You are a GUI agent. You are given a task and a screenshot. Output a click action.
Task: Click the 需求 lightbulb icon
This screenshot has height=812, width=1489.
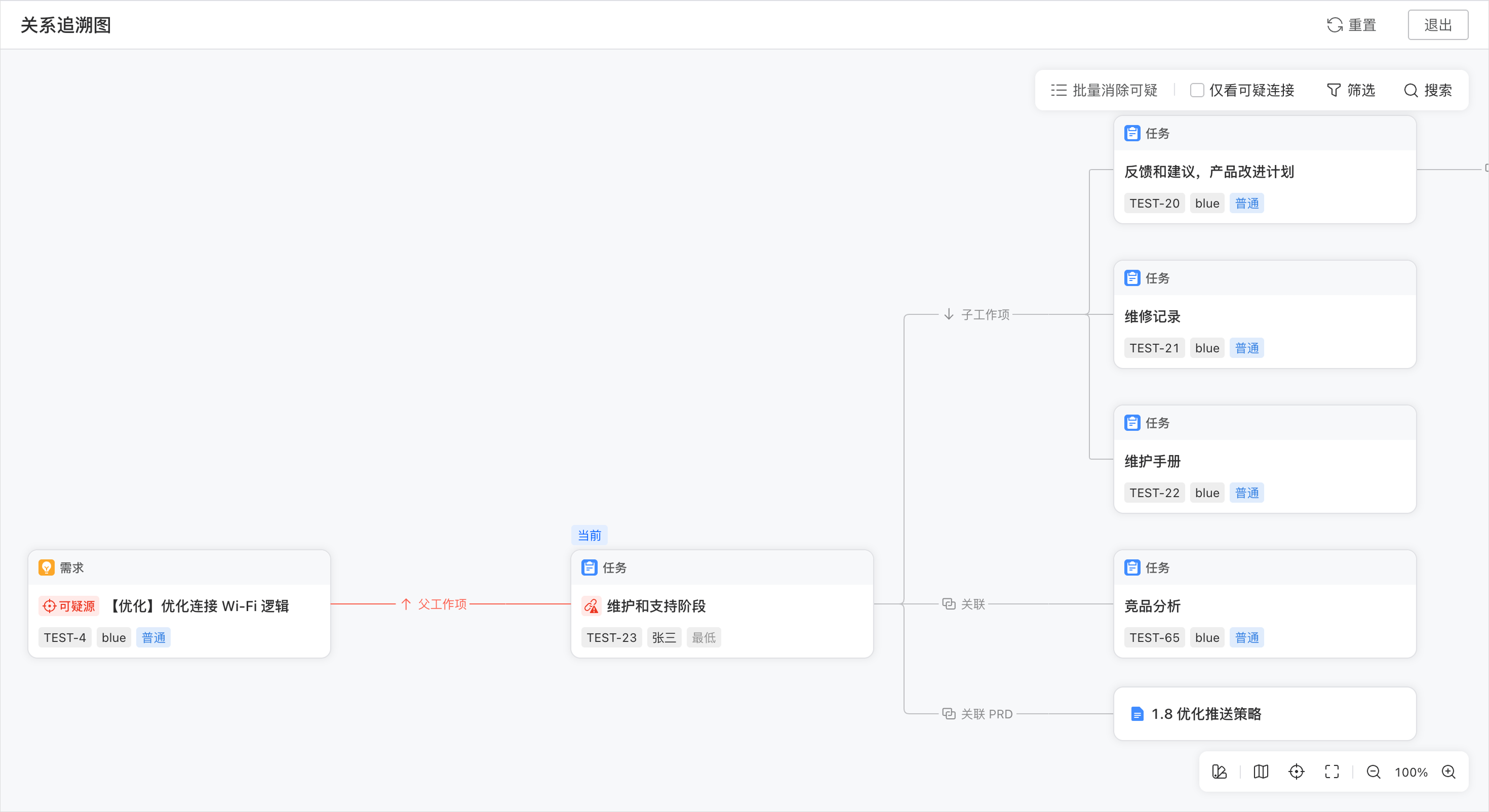[x=46, y=567]
